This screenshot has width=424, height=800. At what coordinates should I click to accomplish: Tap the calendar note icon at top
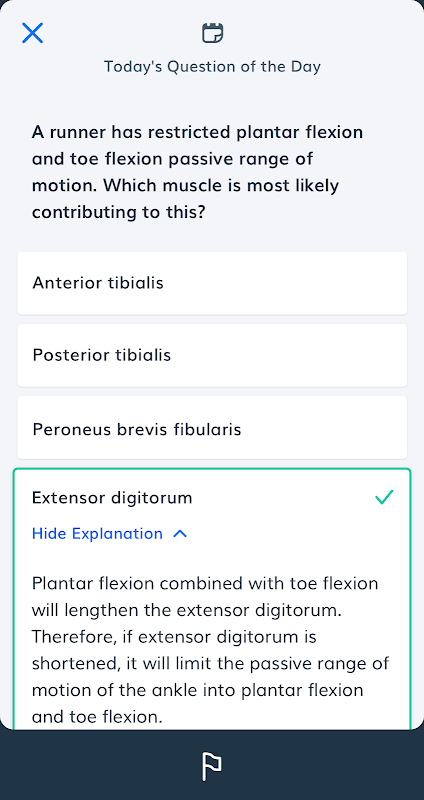pos(212,33)
